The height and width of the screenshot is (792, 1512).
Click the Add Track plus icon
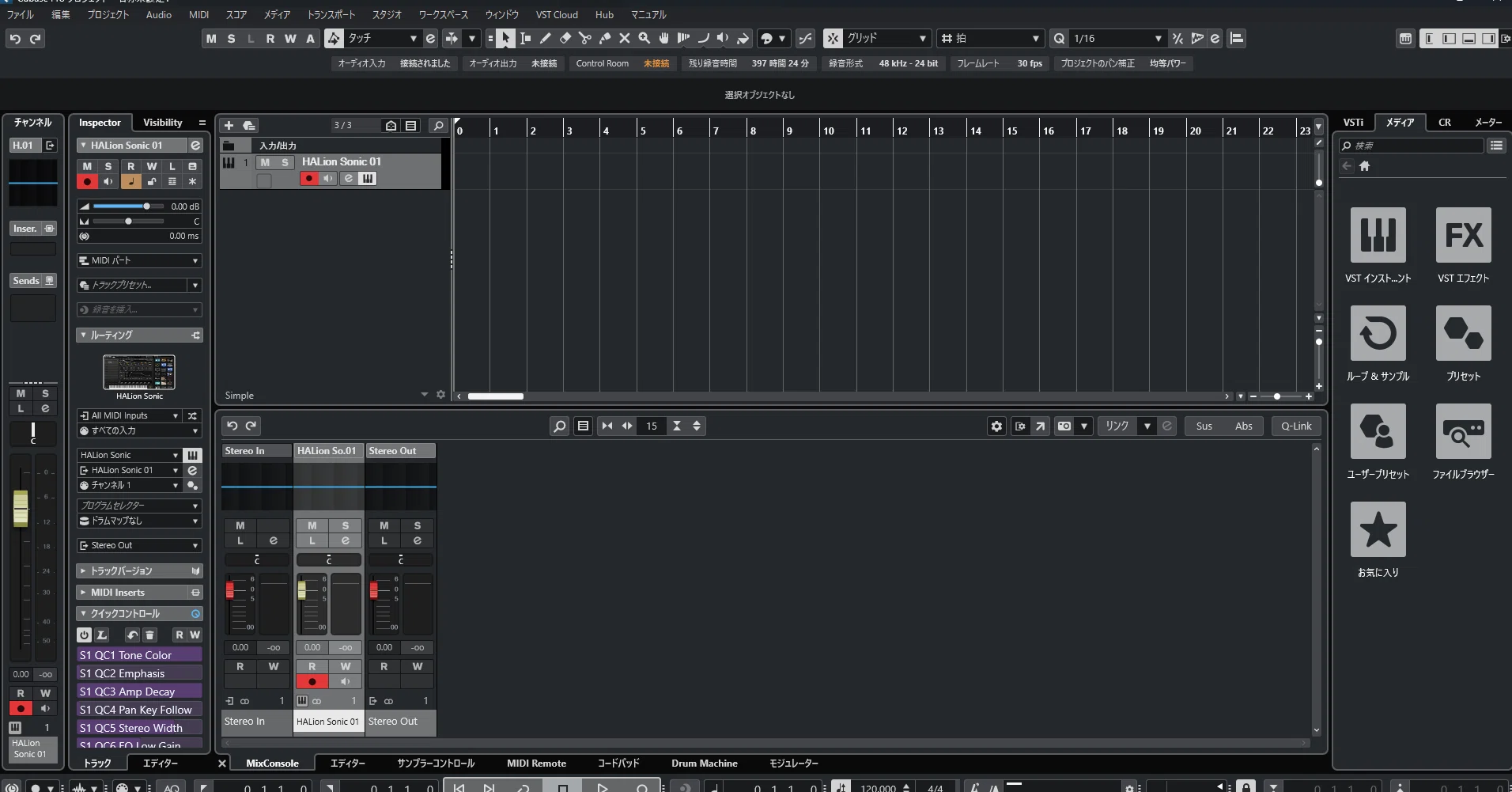tap(229, 125)
